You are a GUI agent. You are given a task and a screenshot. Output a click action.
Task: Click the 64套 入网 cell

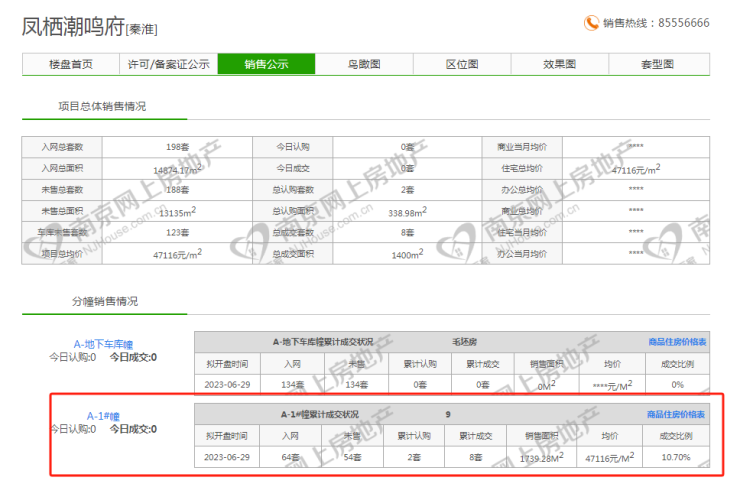[290, 457]
